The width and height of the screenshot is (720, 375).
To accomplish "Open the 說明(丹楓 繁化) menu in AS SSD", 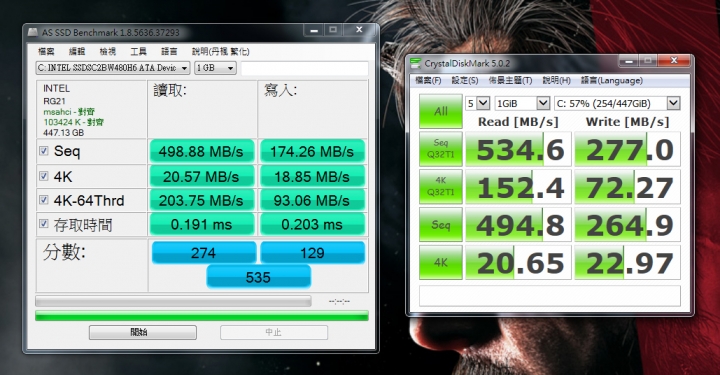I will 220,51.
